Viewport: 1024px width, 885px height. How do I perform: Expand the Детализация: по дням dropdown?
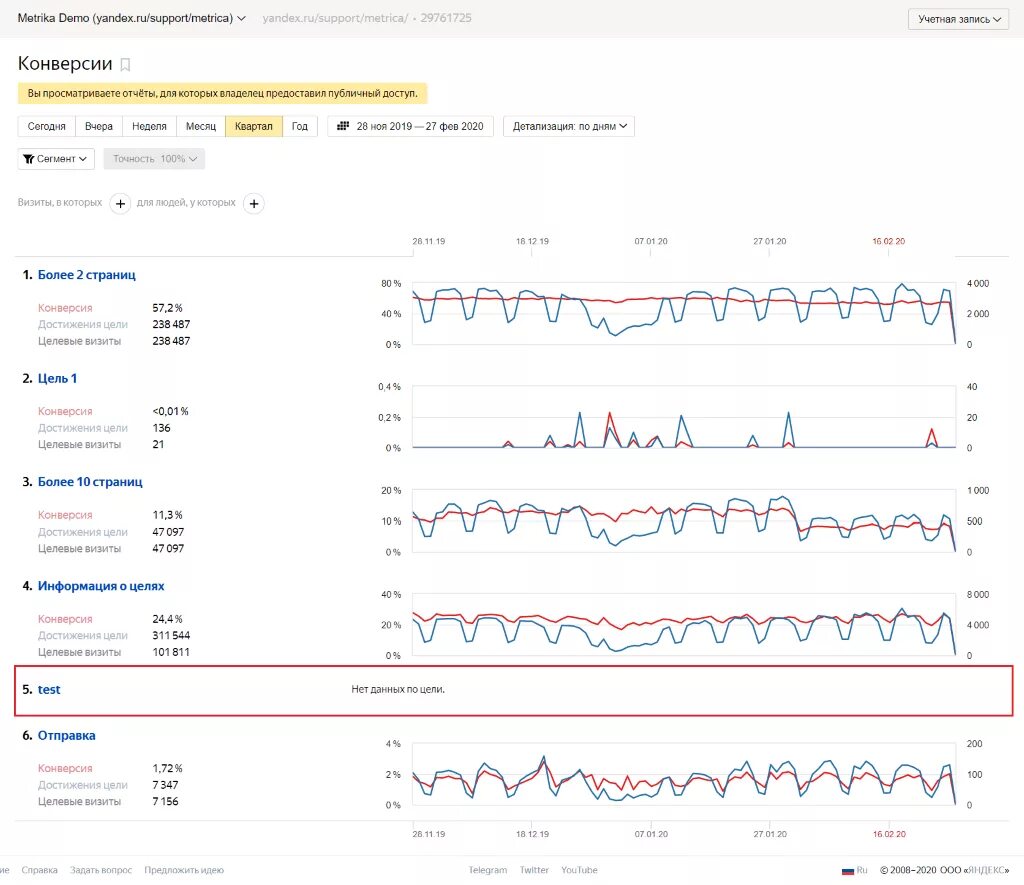569,126
